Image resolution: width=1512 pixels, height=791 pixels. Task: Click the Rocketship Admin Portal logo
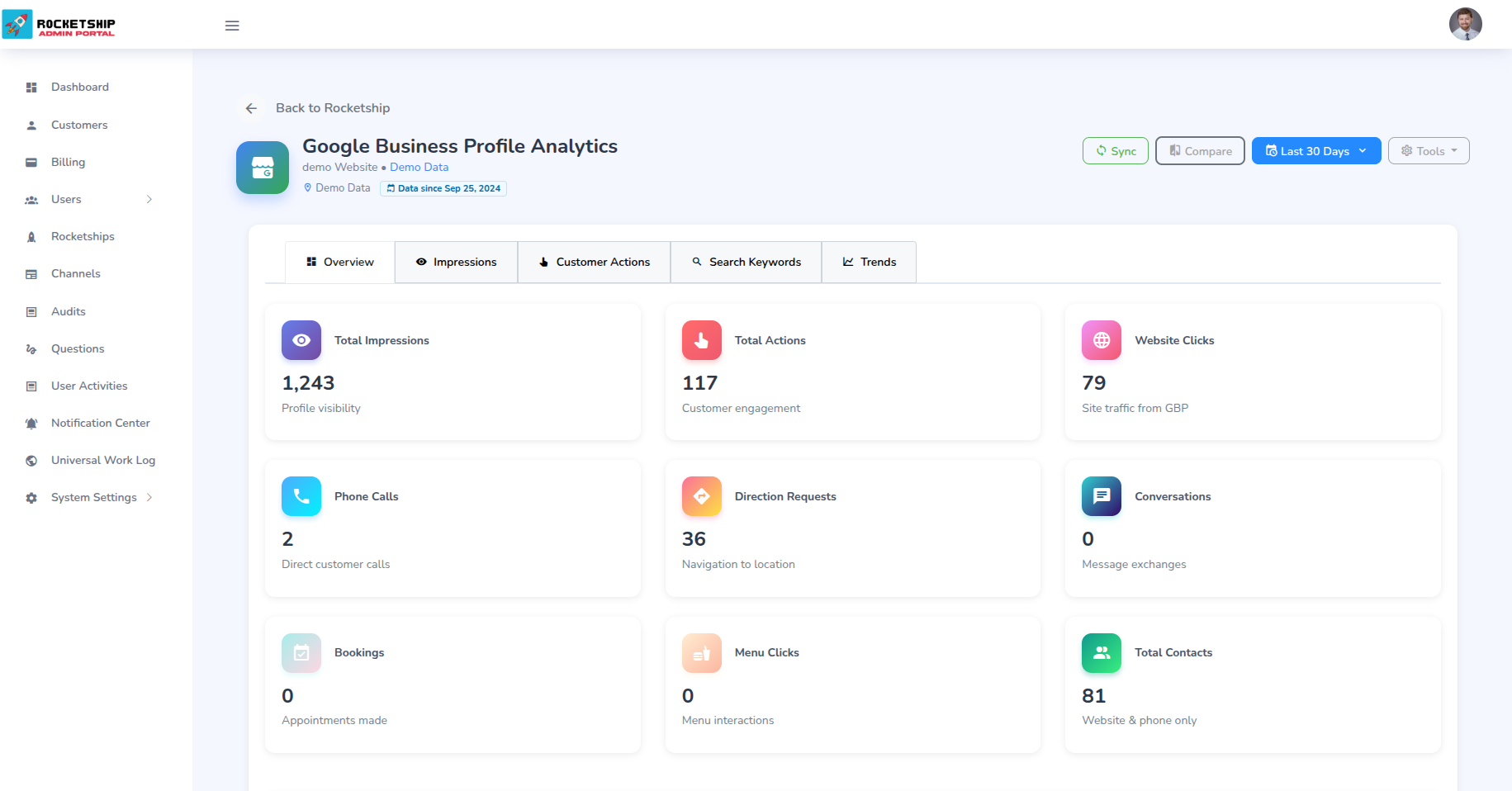pos(59,25)
